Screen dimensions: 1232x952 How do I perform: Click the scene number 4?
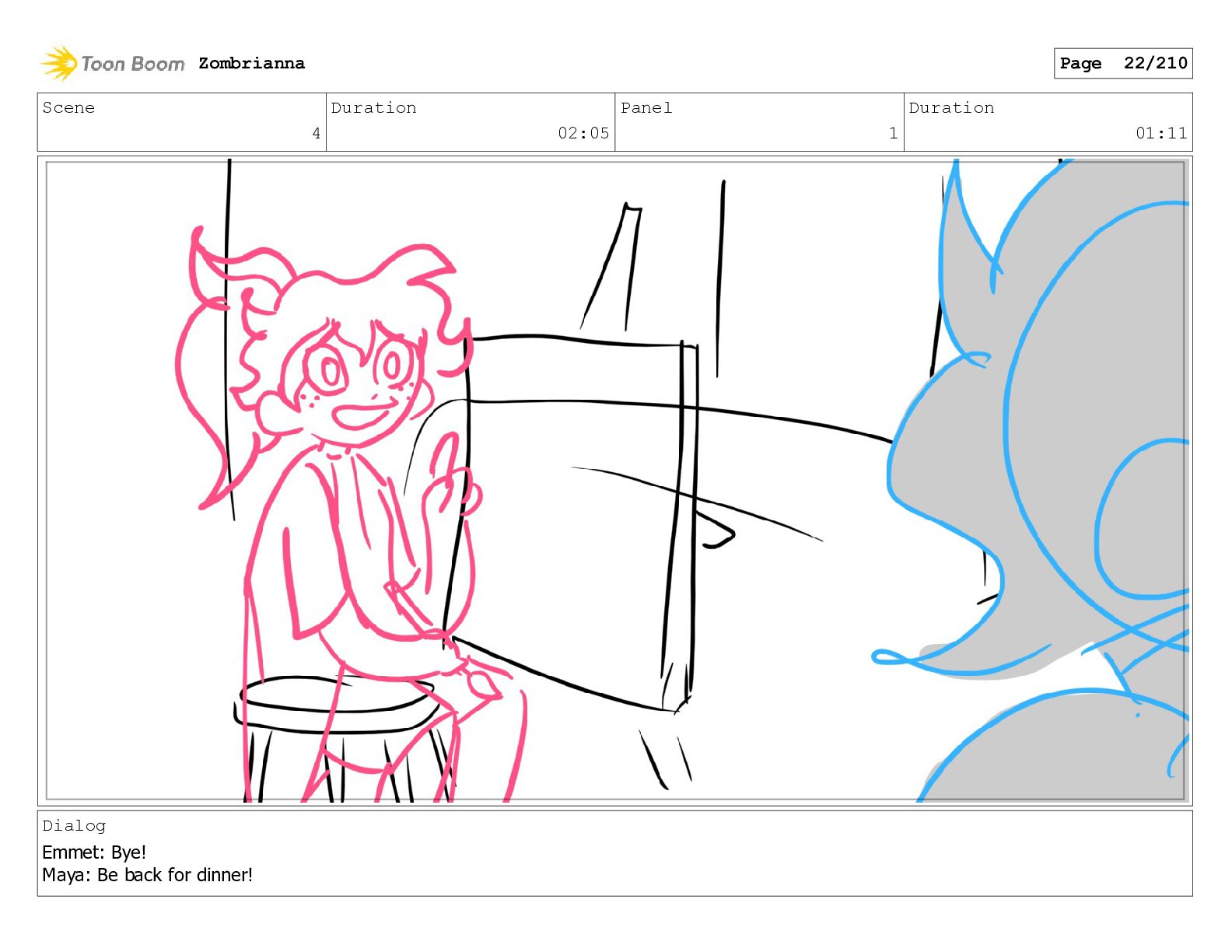[316, 133]
